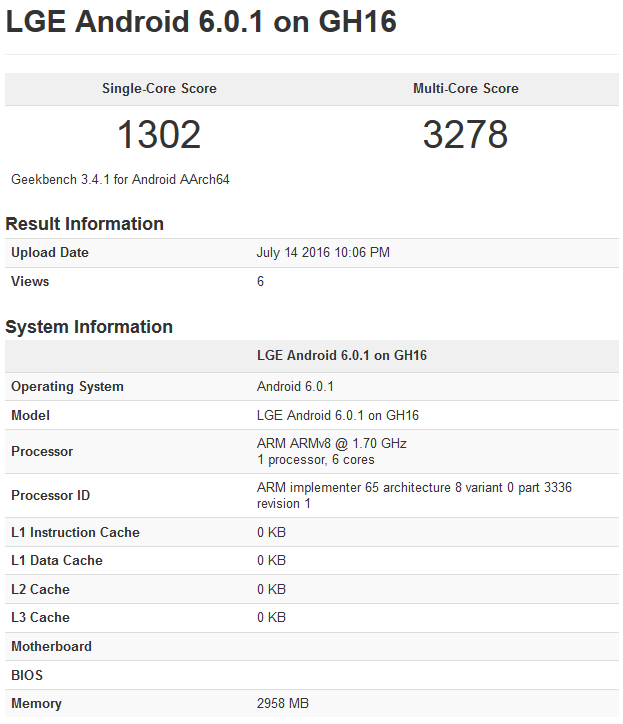Select the Geekbench 3.4.1 for Android AArch64 text

(x=120, y=179)
